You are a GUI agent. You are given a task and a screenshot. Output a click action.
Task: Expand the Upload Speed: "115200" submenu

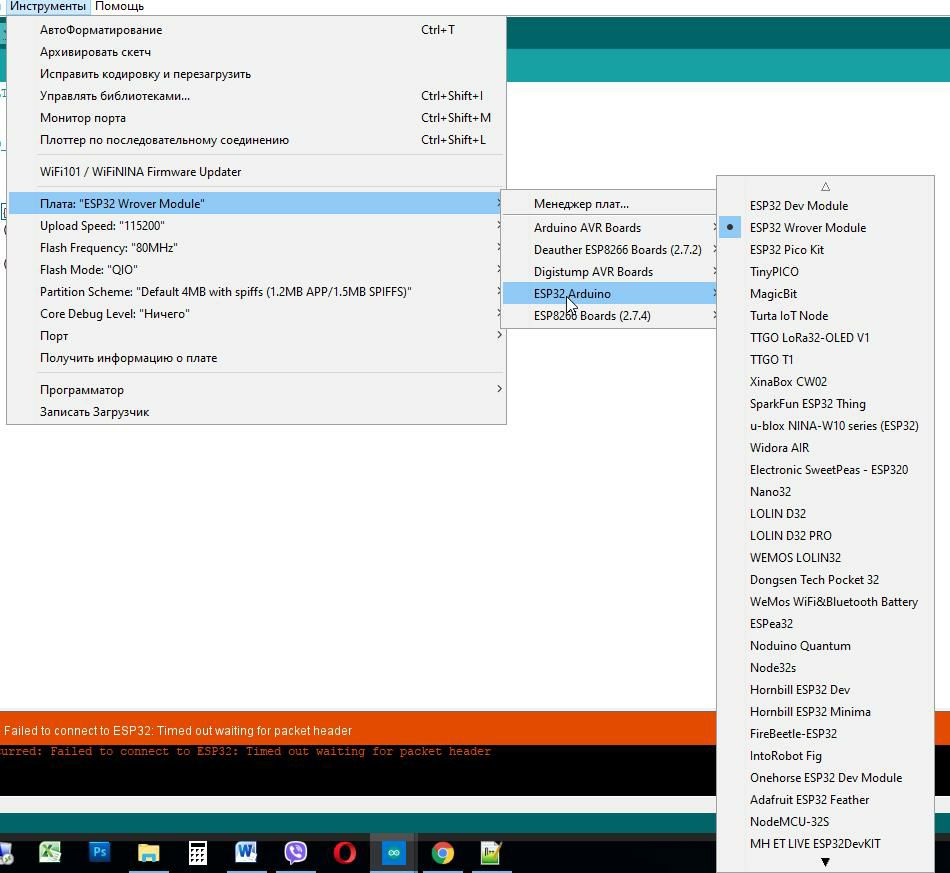coord(256,226)
